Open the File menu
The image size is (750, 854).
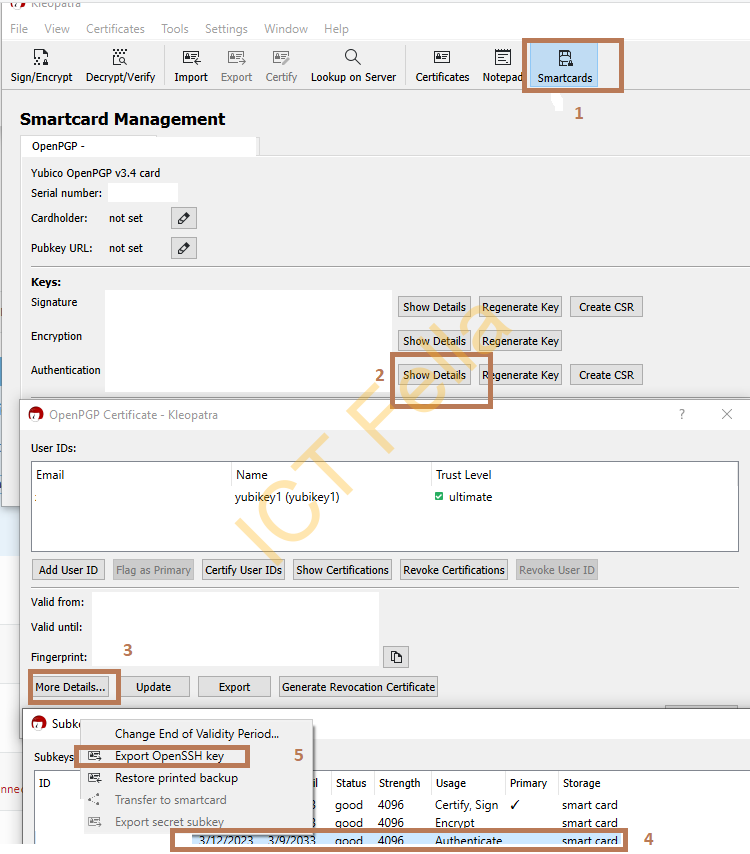click(x=19, y=29)
